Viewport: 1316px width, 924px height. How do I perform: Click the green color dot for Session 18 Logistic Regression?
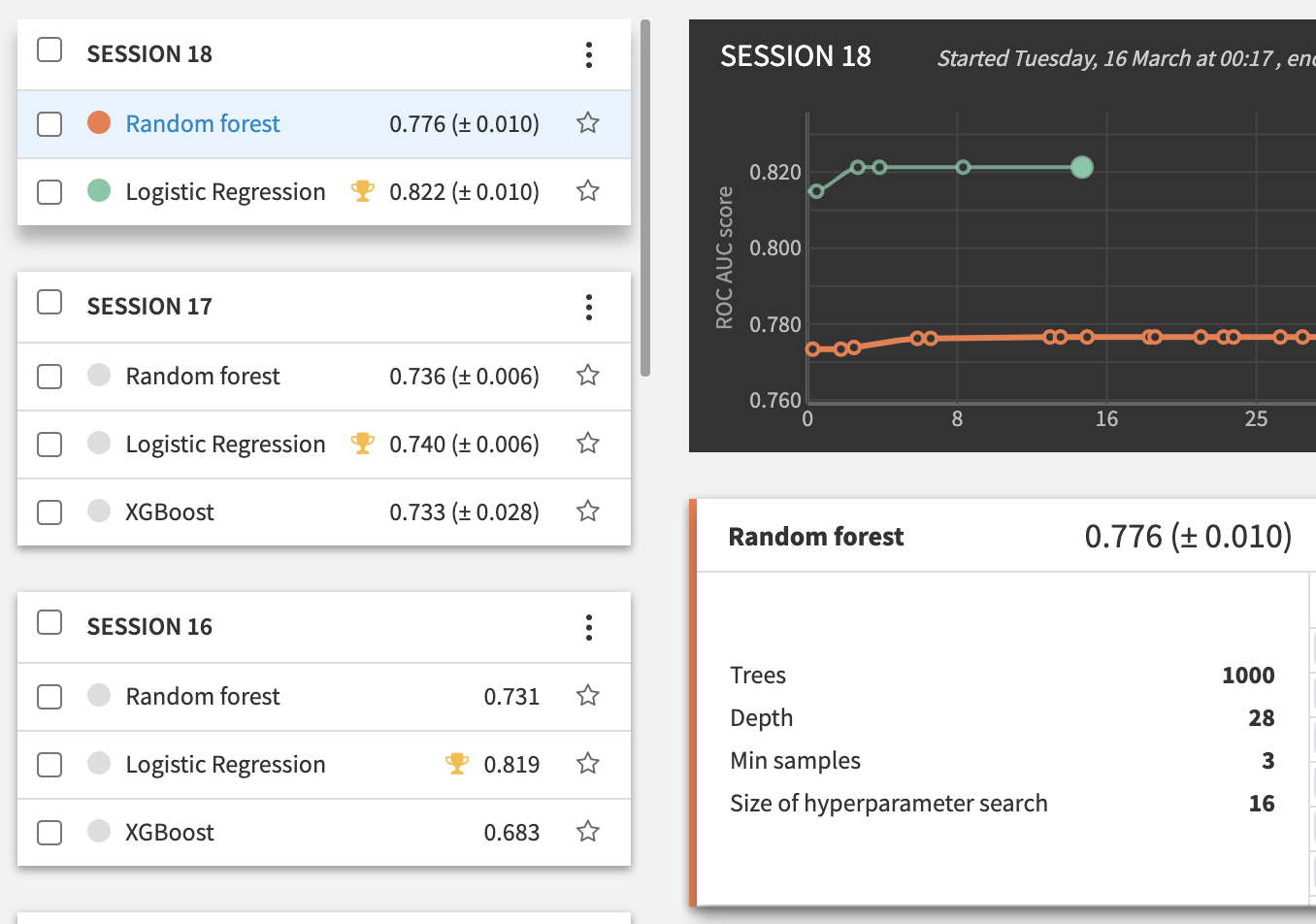(x=99, y=190)
